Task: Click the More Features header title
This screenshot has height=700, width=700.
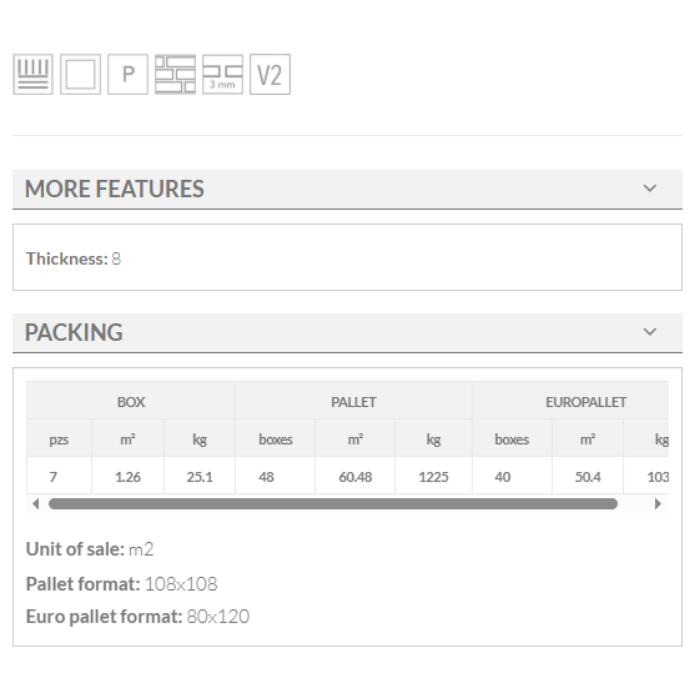Action: 114,189
